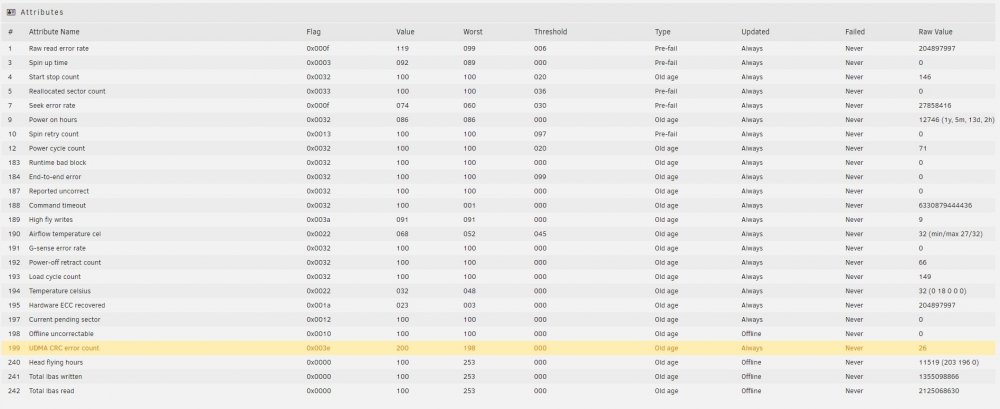Click the command timeout raw value 6330879444436
The width and height of the screenshot is (1000, 409).
pos(945,205)
